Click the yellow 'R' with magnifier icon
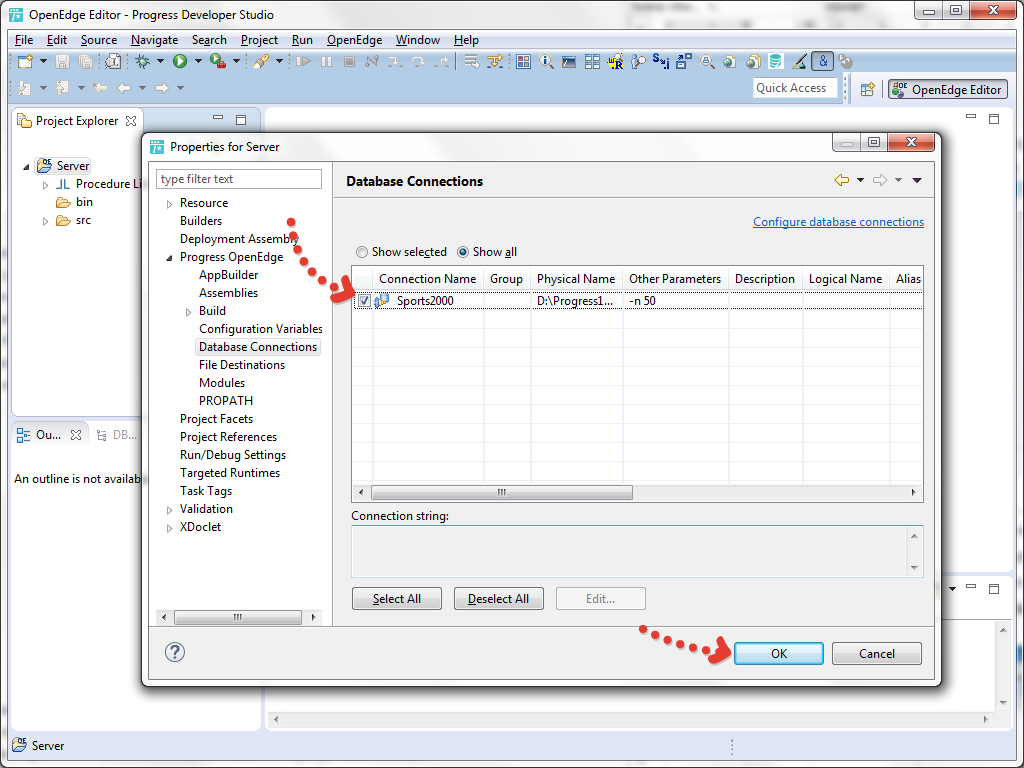This screenshot has height=768, width=1024. [615, 61]
